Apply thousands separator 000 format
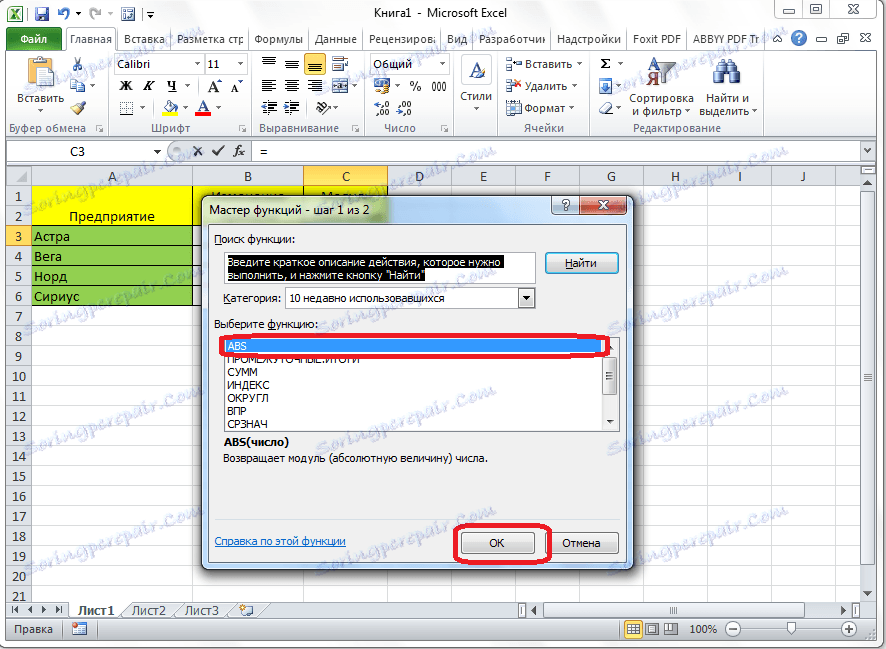886x649 pixels. (439, 86)
